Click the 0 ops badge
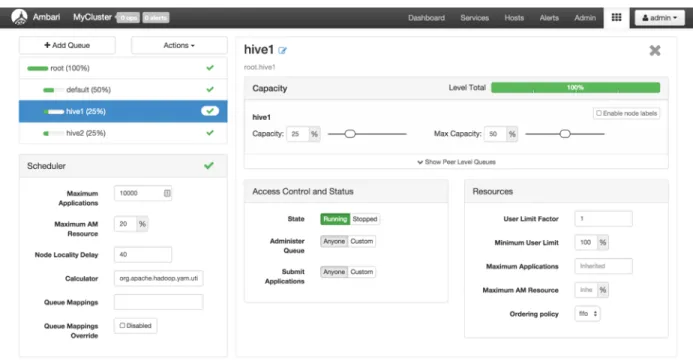This screenshot has width=693, height=361. (x=129, y=18)
